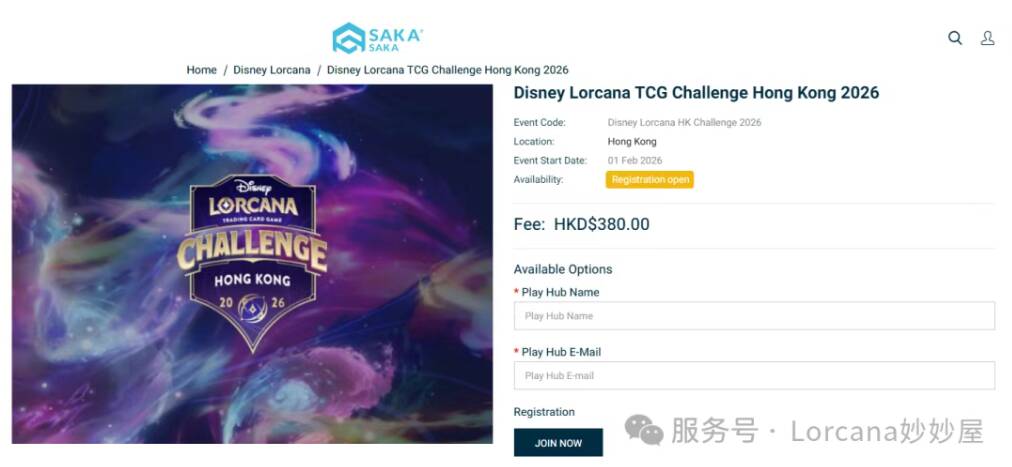Click the user account icon
The width and height of the screenshot is (1012, 467).
point(987,38)
